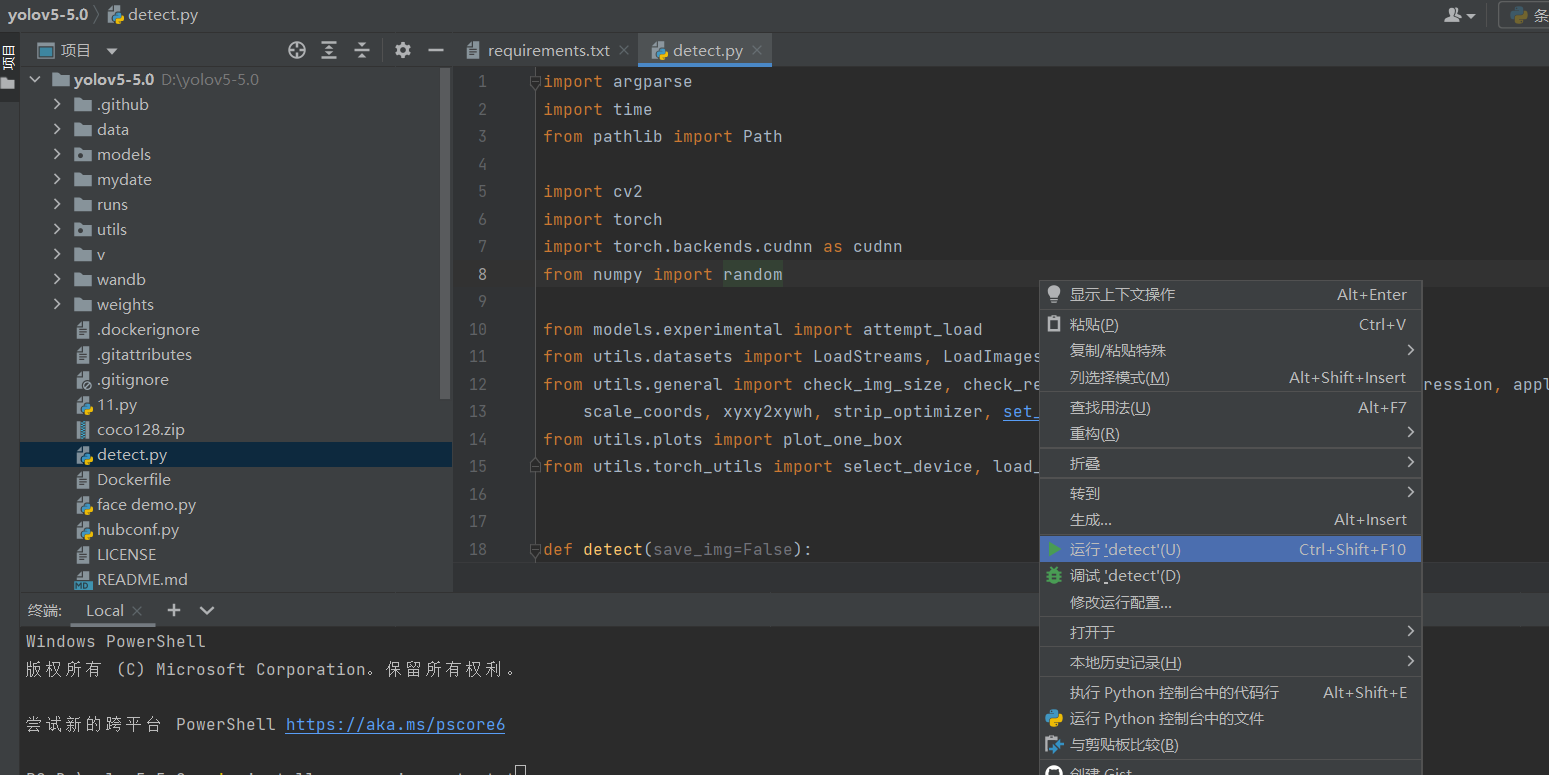
Task: Expand the data folder
Action: 58,129
